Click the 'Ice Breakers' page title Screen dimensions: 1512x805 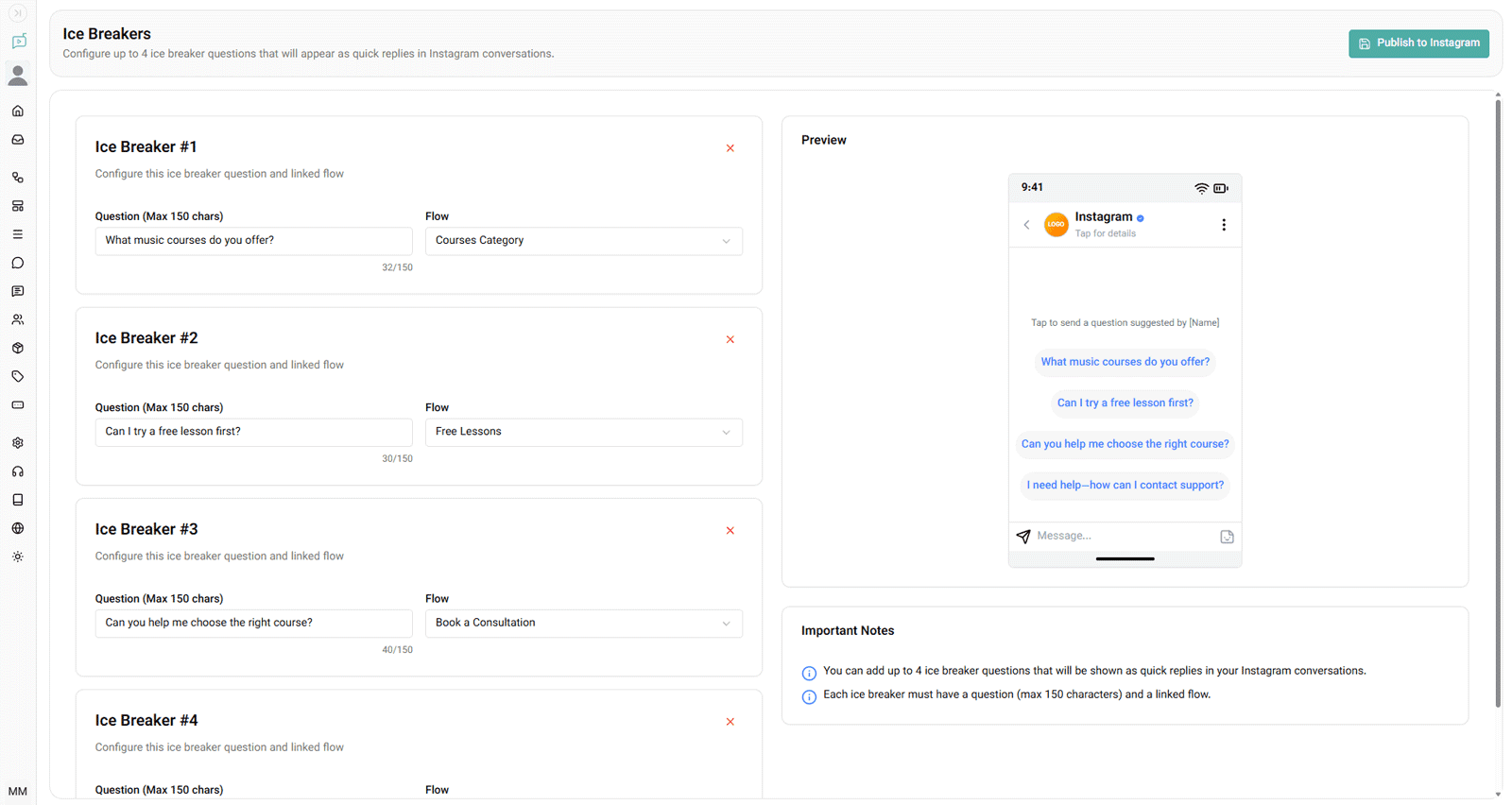tap(107, 34)
